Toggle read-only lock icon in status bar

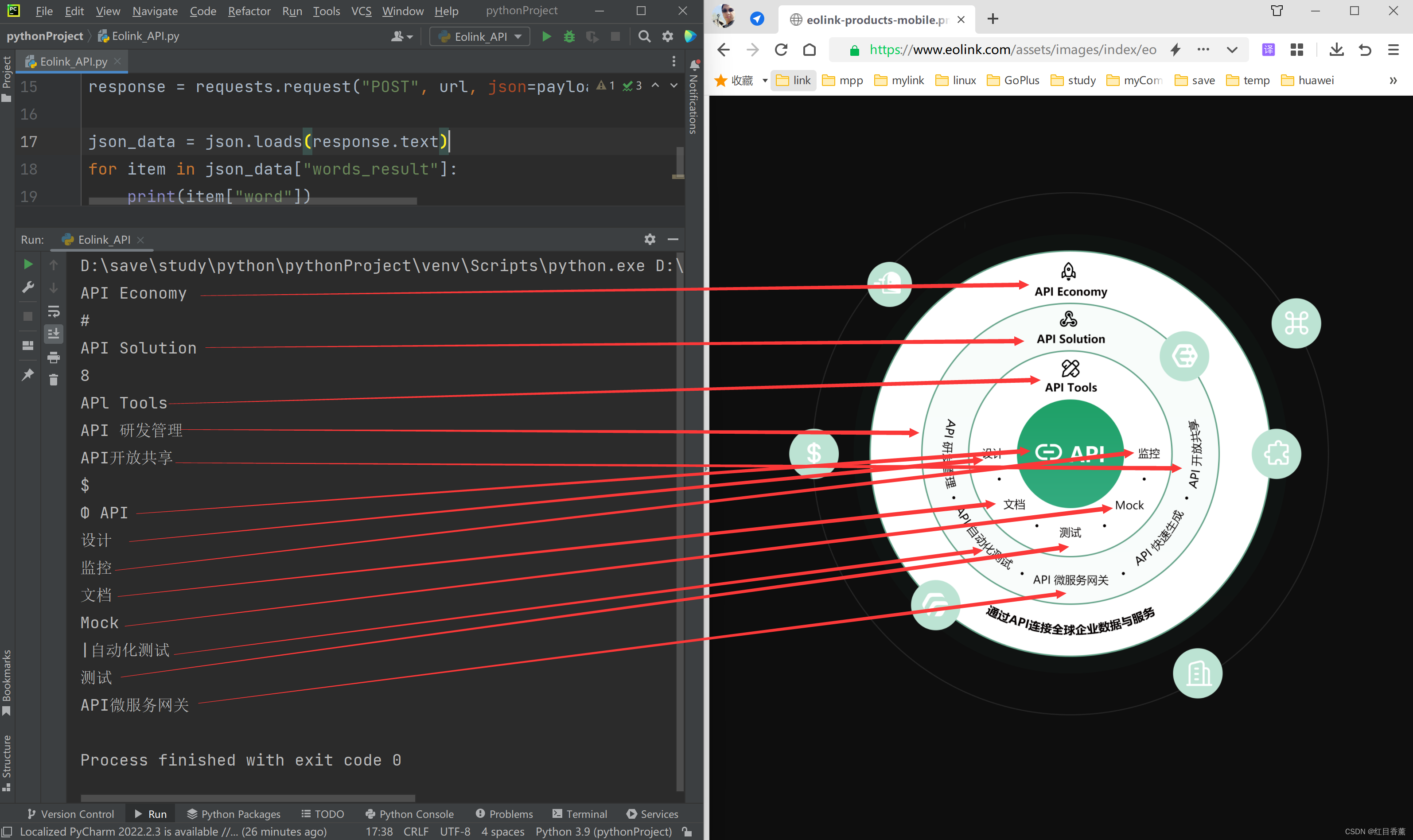pos(687,832)
